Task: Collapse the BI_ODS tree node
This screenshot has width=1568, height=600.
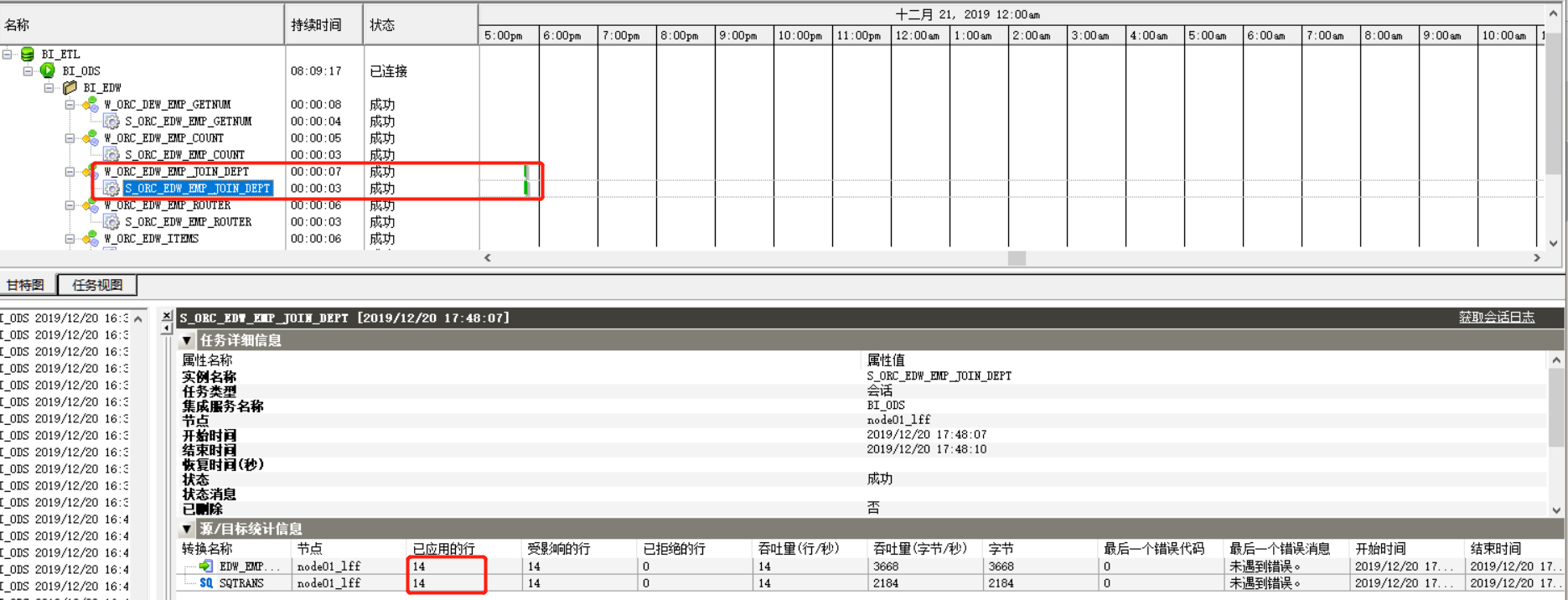Action: [x=28, y=71]
